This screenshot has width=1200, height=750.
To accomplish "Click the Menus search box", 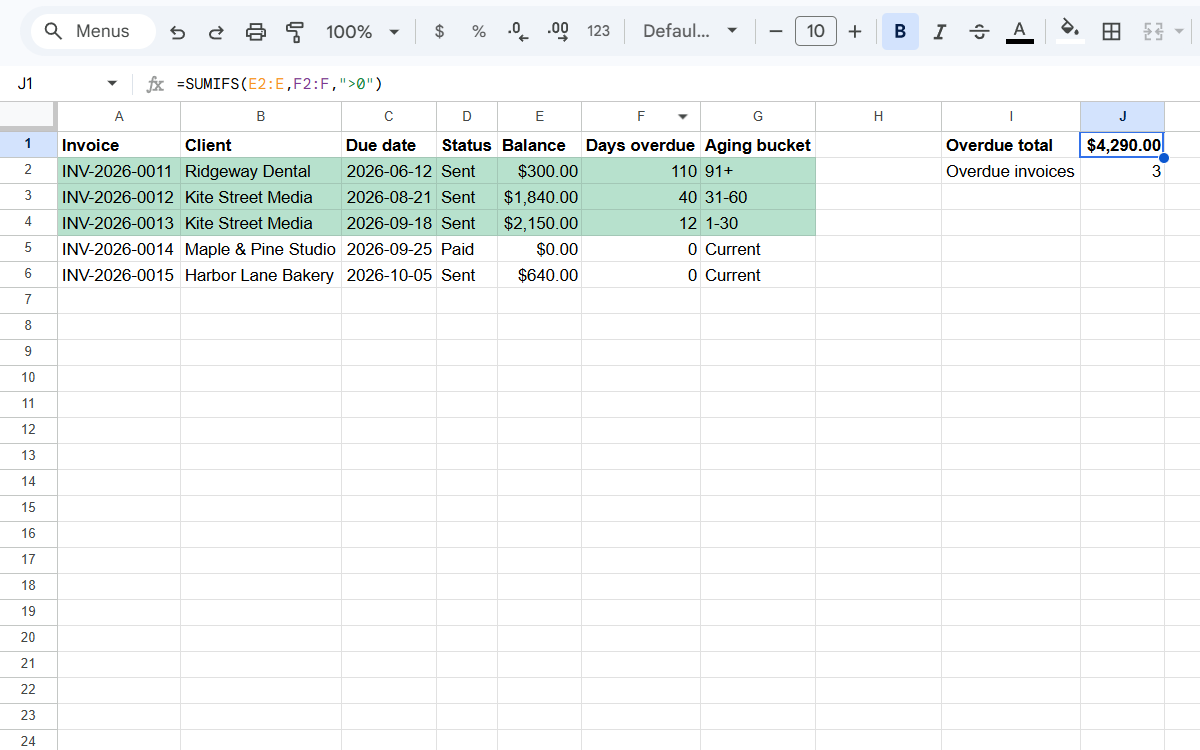I will pos(93,32).
